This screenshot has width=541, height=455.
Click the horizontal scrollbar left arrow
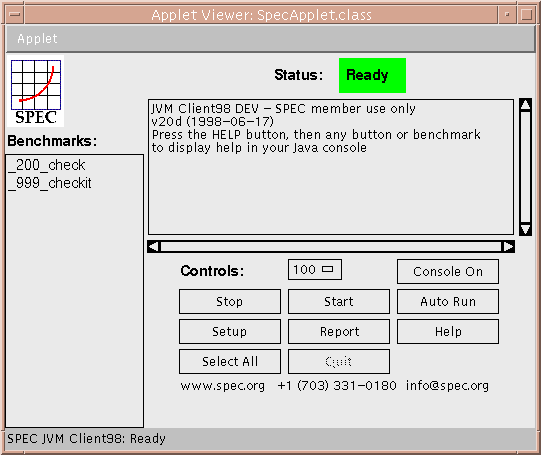[x=154, y=247]
